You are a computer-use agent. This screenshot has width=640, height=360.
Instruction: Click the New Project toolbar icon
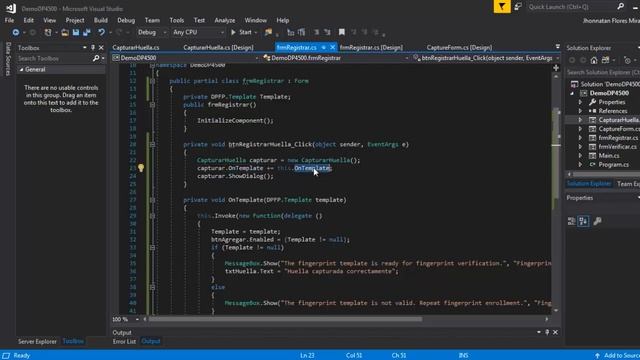[x=48, y=32]
